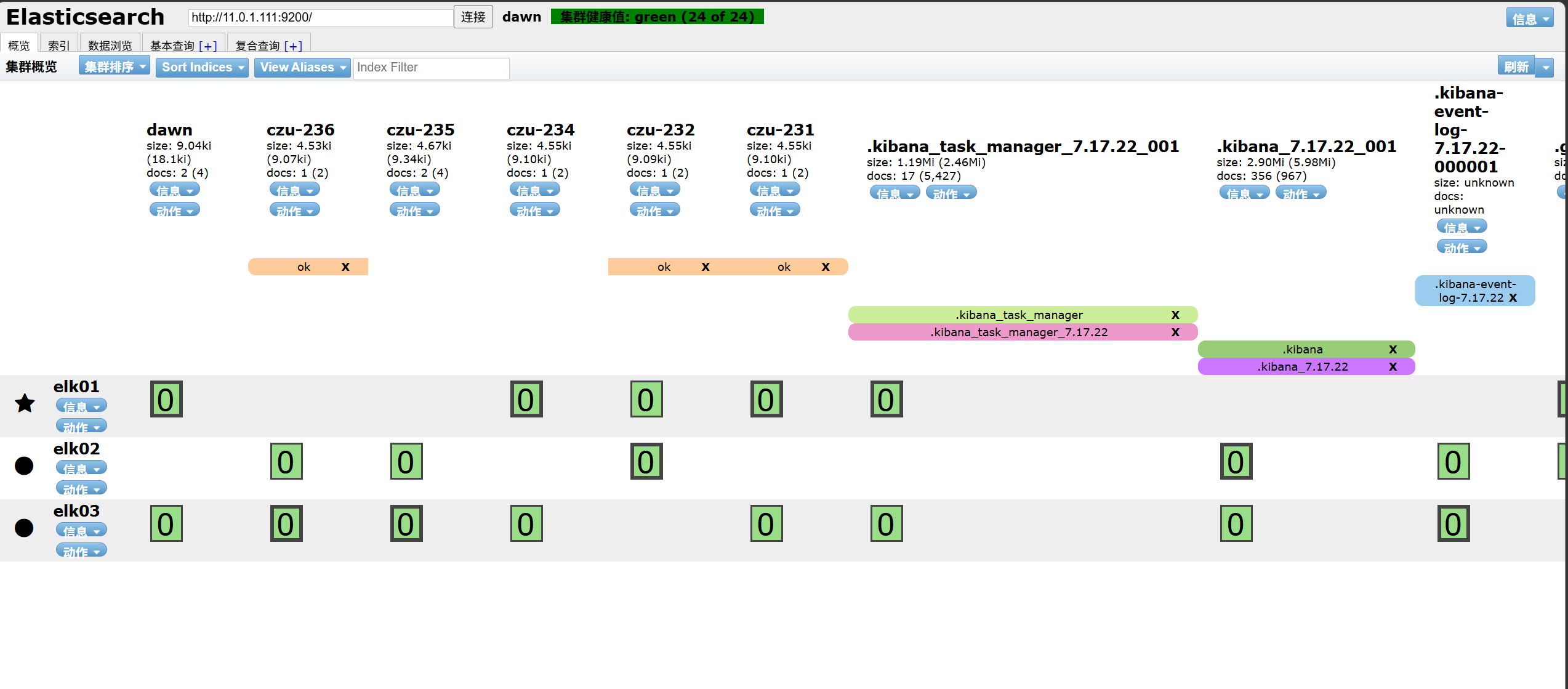Viewport: 1568px width, 689px height.
Task: Open the dawn index 信息 dropdown
Action: [x=174, y=190]
